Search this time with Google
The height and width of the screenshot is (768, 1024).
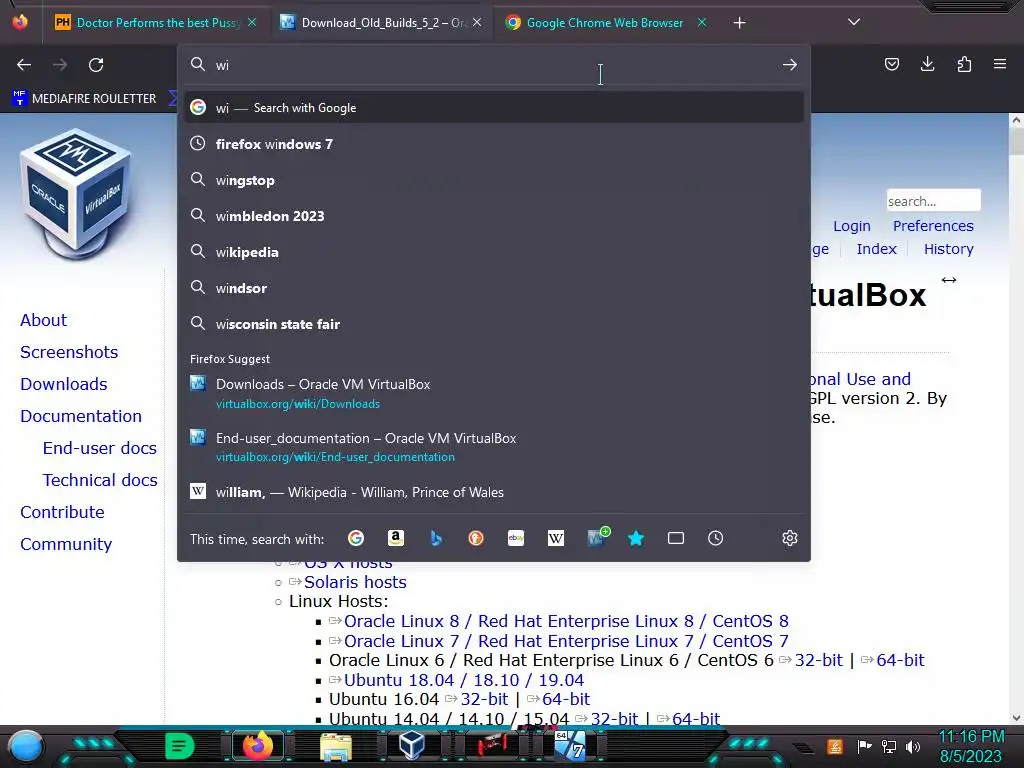pyautogui.click(x=356, y=538)
